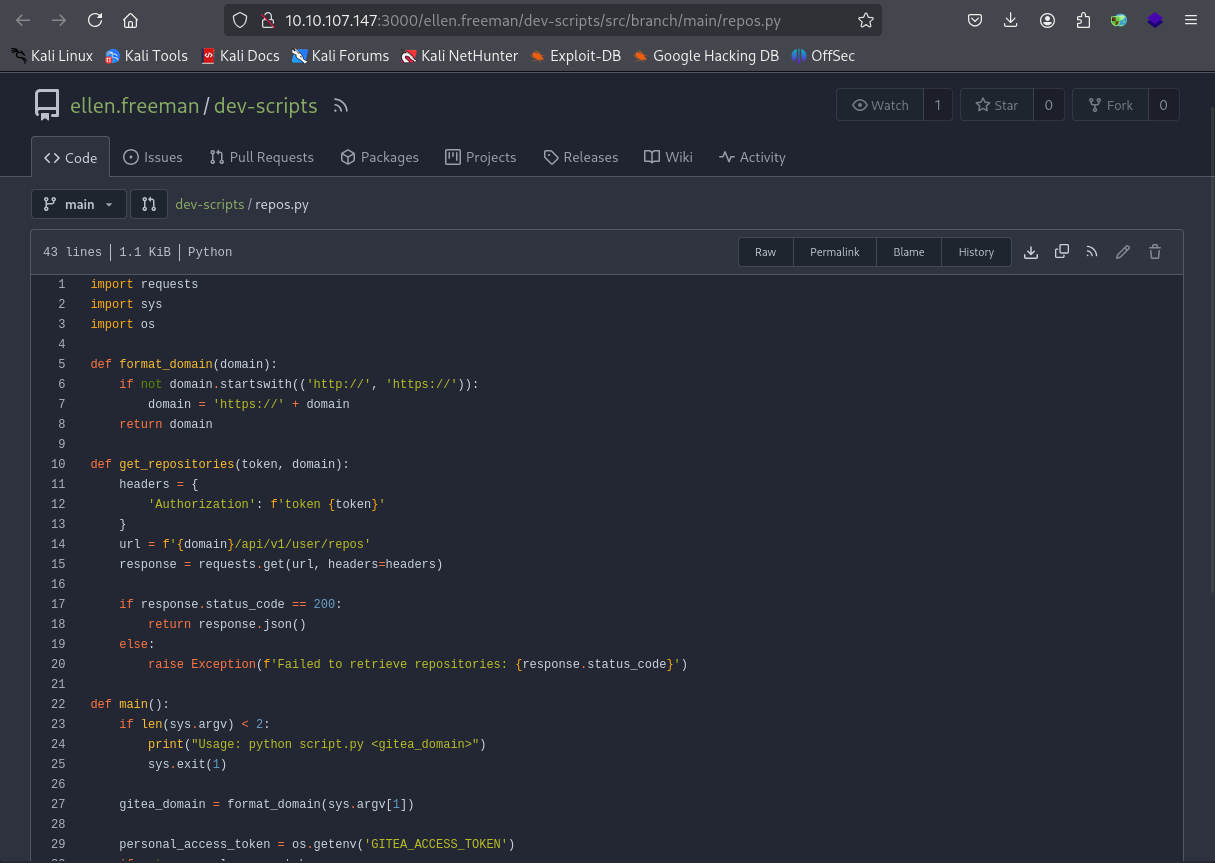The width and height of the screenshot is (1215, 863).
Task: Open the Kali Forums bookmark
Action: pos(340,56)
